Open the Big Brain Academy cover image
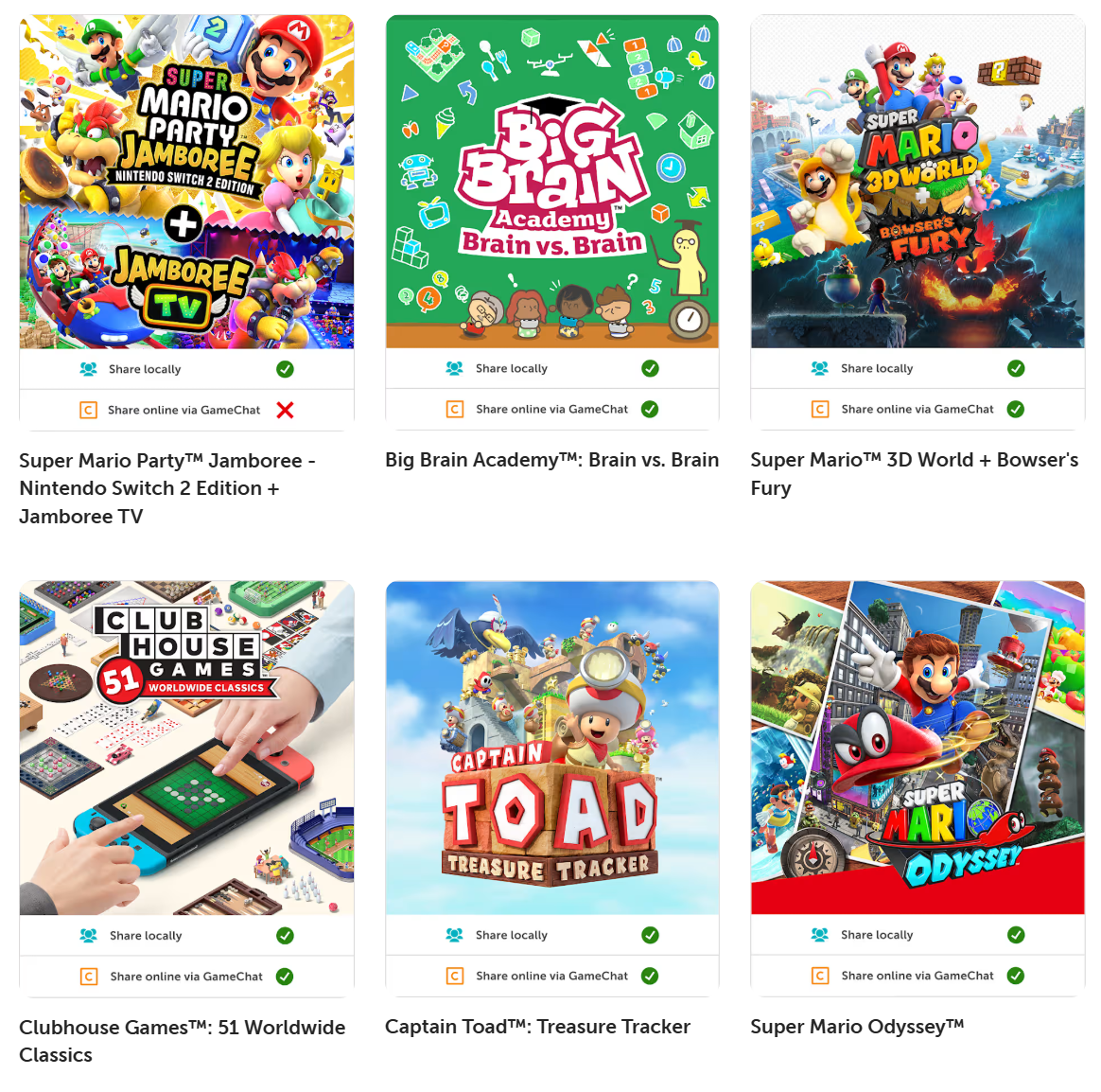This screenshot has height=1092, width=1101. [552, 181]
